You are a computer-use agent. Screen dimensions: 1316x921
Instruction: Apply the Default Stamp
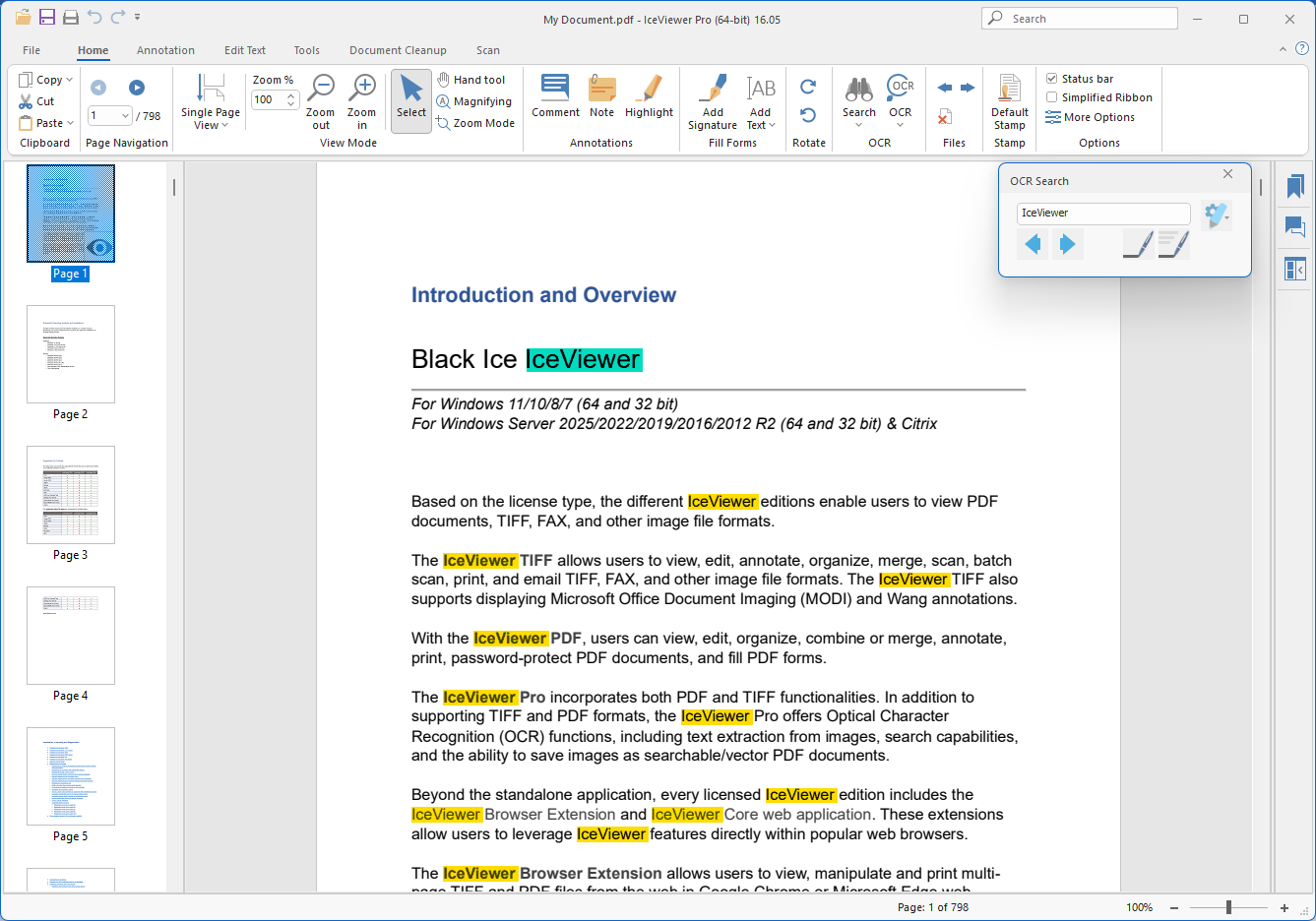click(x=1009, y=102)
